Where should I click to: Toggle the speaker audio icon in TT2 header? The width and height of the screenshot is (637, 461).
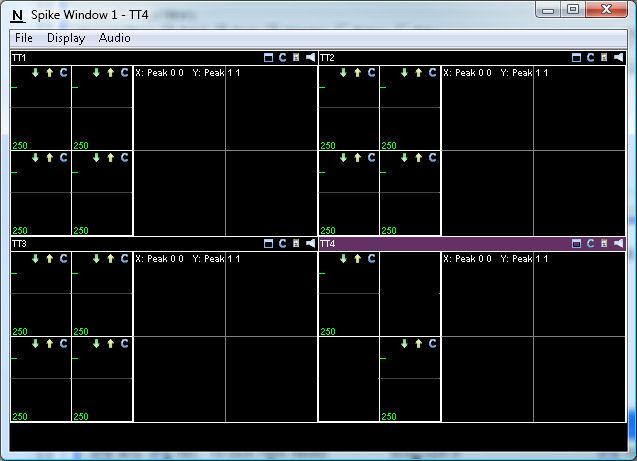[618, 58]
